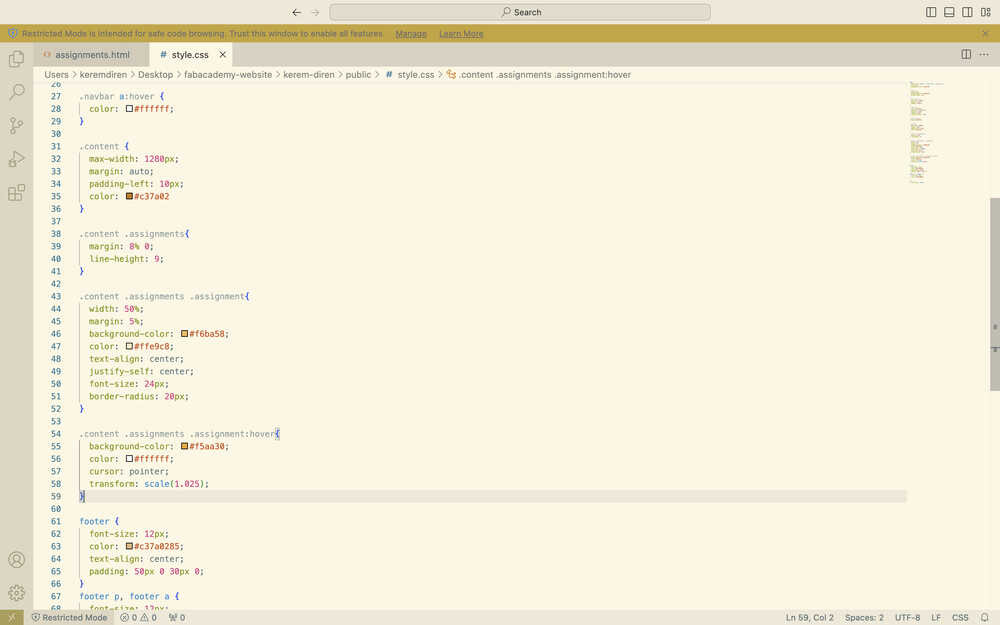Open the Explorer view in activity bar
Screen dimensions: 1000x625
click(17, 59)
